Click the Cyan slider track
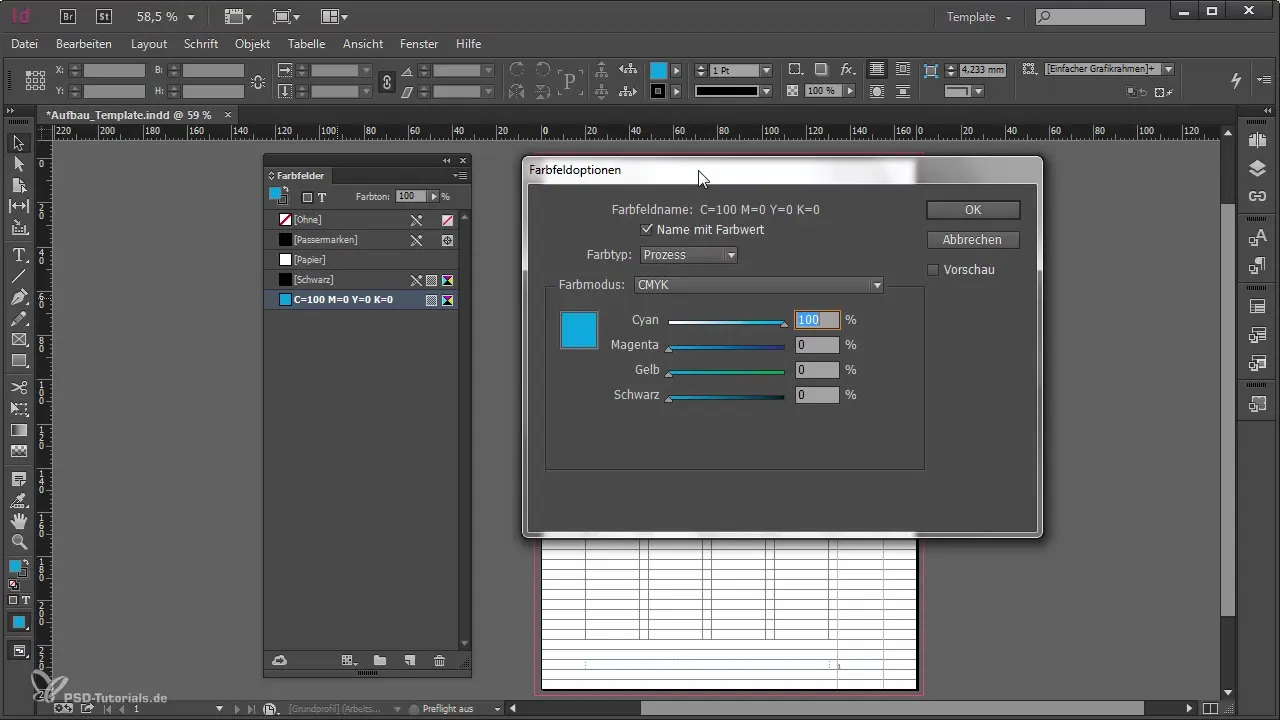Image resolution: width=1280 pixels, height=720 pixels. [727, 322]
